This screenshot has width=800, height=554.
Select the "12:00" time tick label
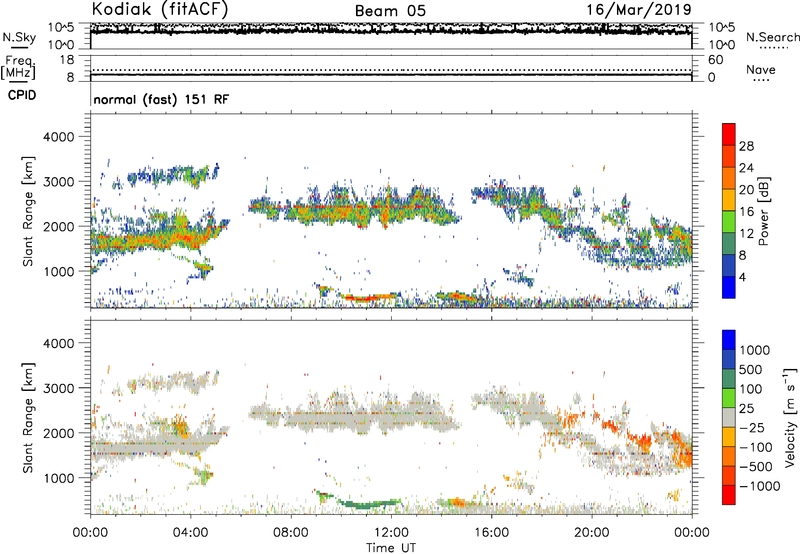coord(391,533)
